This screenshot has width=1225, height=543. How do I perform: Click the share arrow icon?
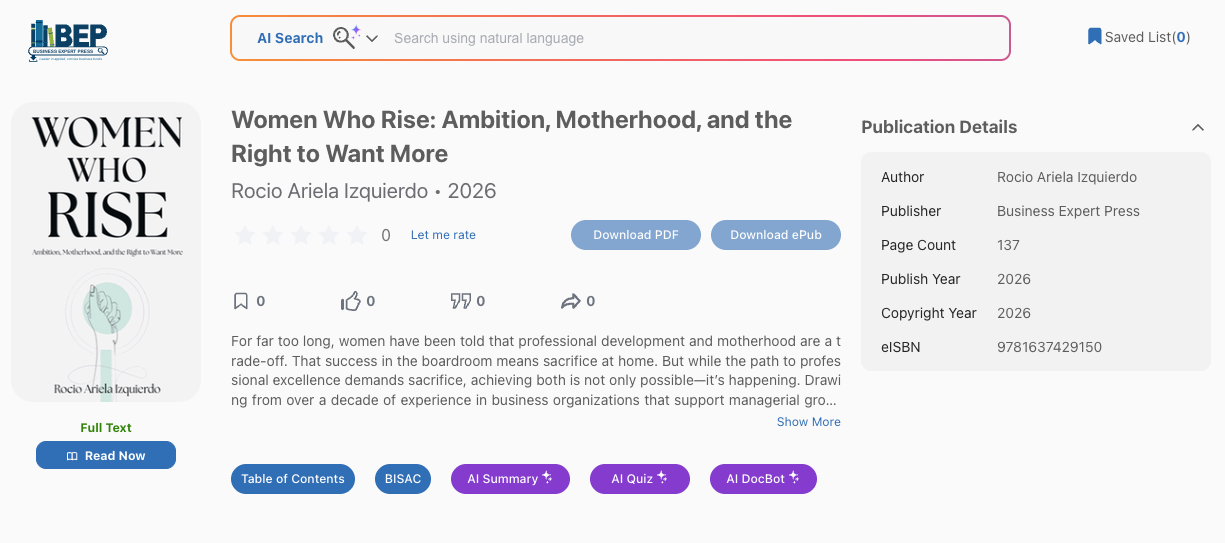click(571, 301)
